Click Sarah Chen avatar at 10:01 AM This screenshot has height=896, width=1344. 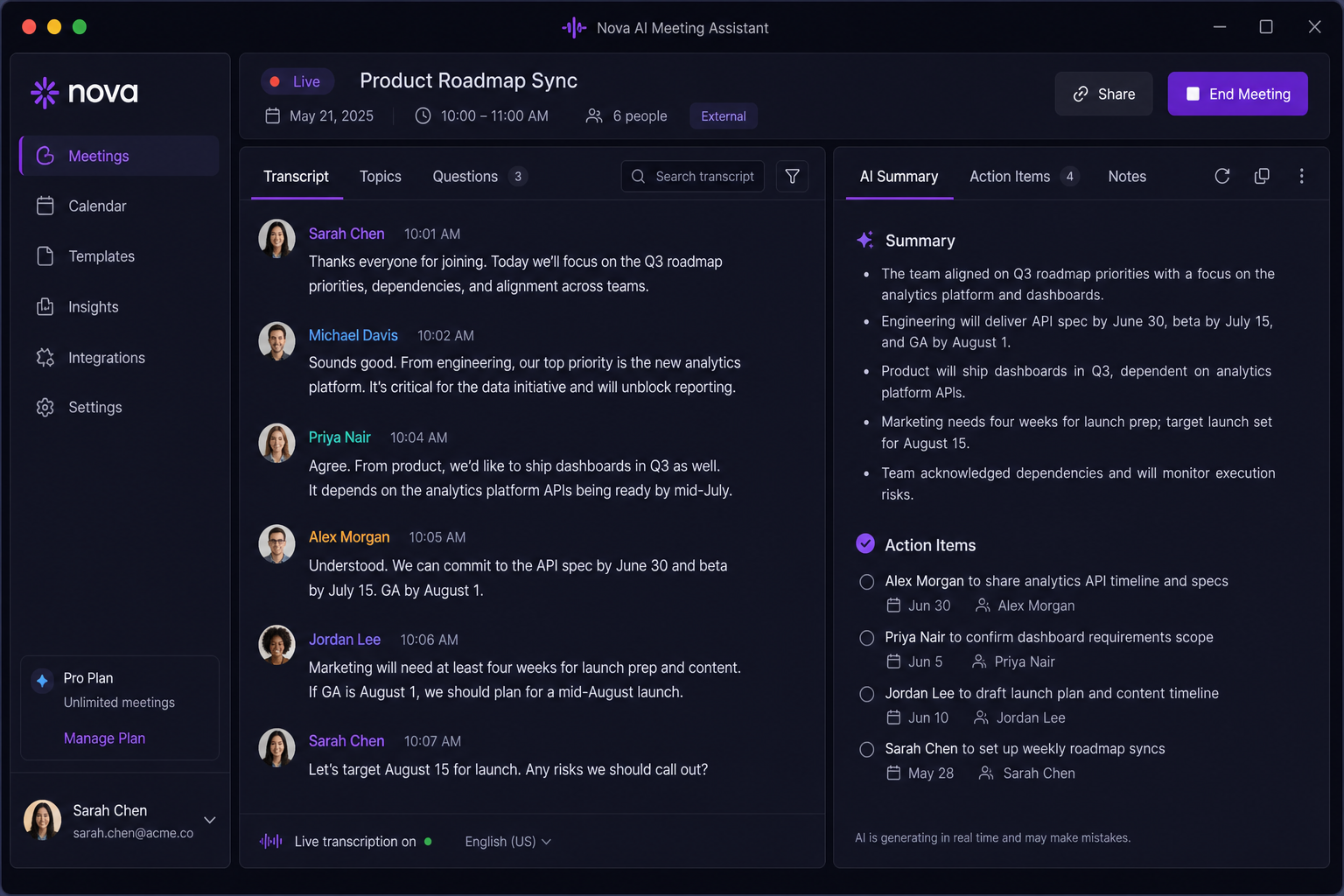276,238
